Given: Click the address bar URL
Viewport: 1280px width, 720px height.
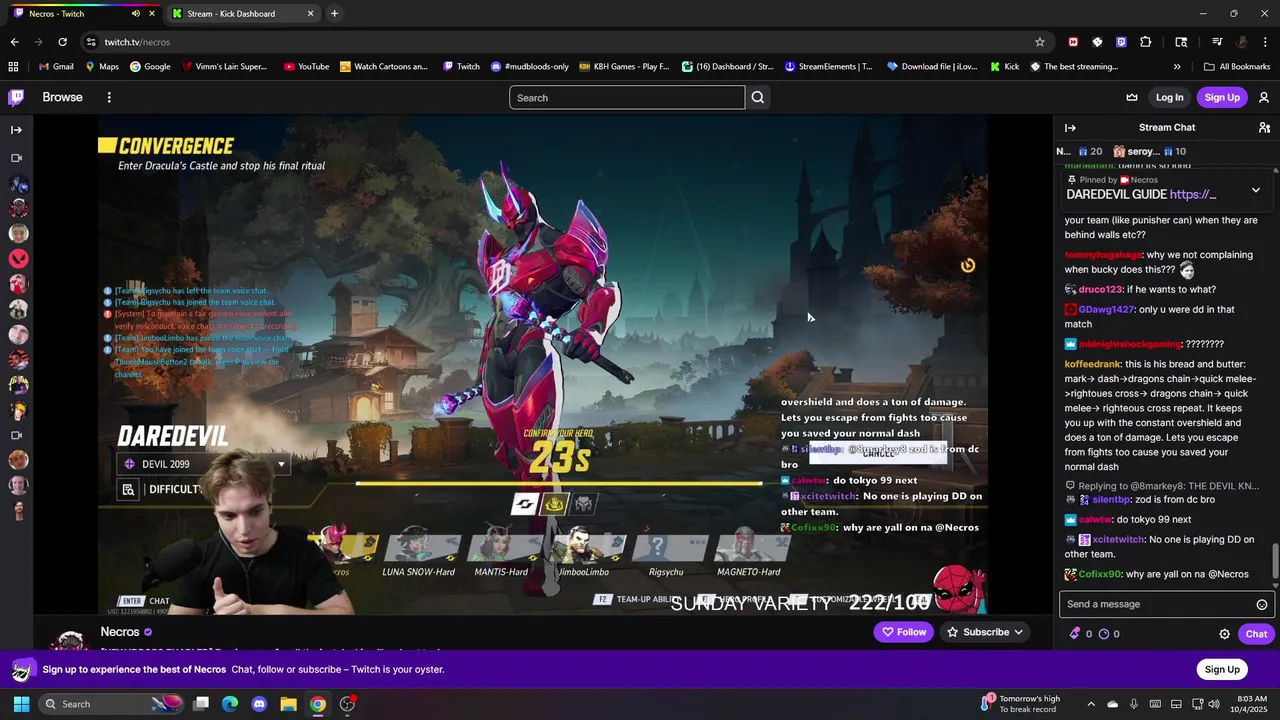Looking at the screenshot, I should coord(137,42).
